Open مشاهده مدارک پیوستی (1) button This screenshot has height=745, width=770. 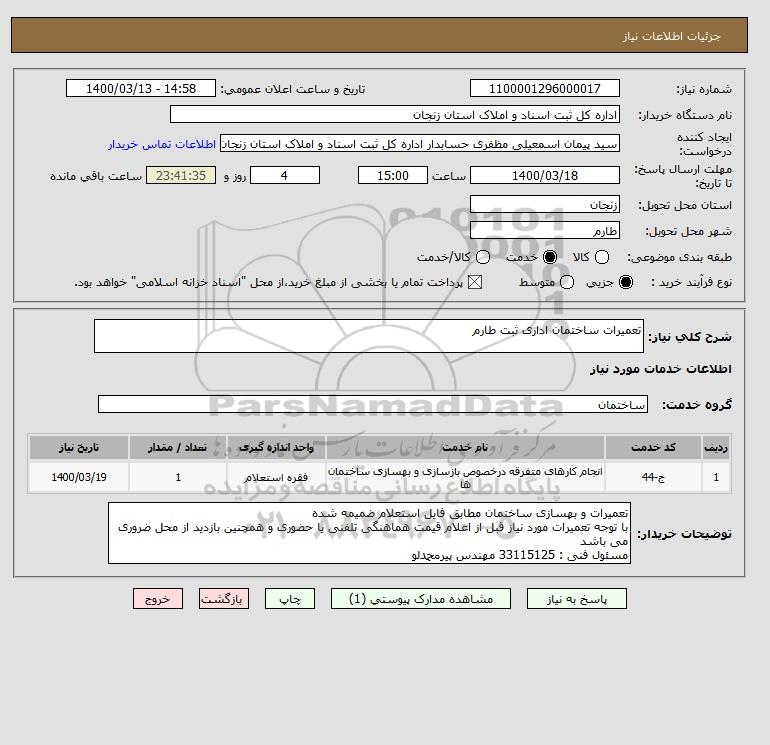[x=421, y=599]
